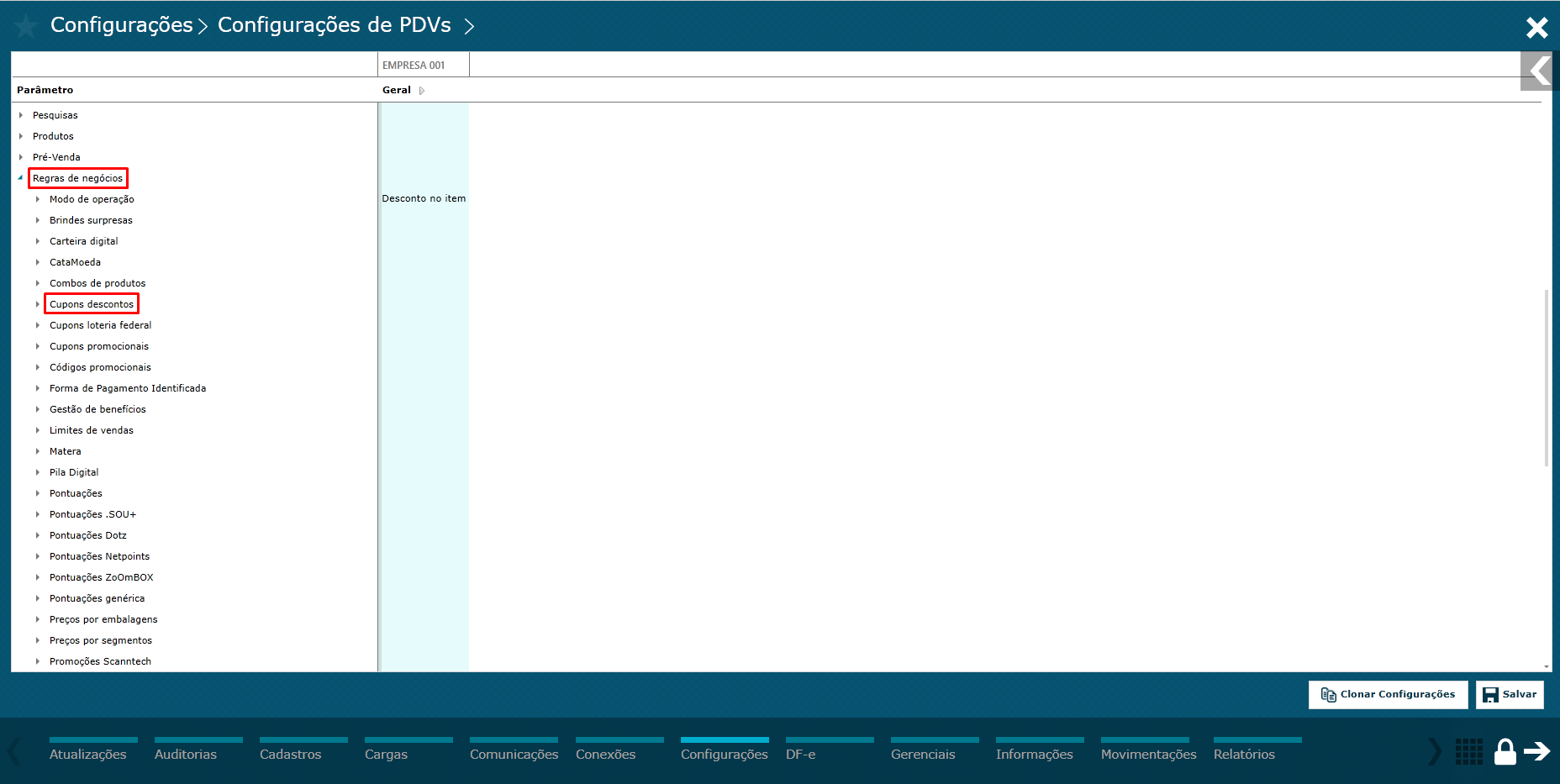Expand the Geral column arrow

pos(422,91)
